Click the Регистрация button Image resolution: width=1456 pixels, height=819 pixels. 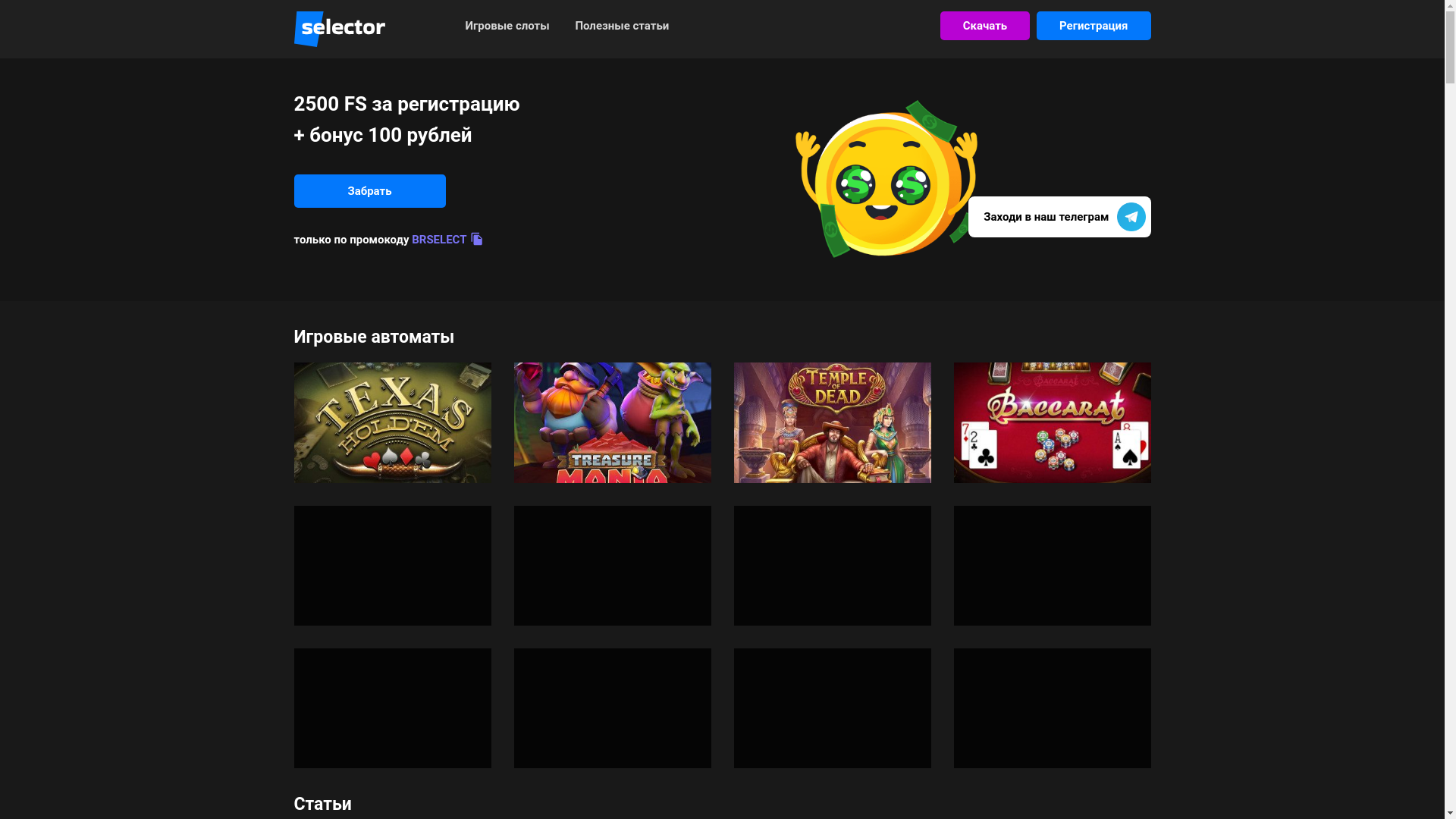pyautogui.click(x=1093, y=26)
